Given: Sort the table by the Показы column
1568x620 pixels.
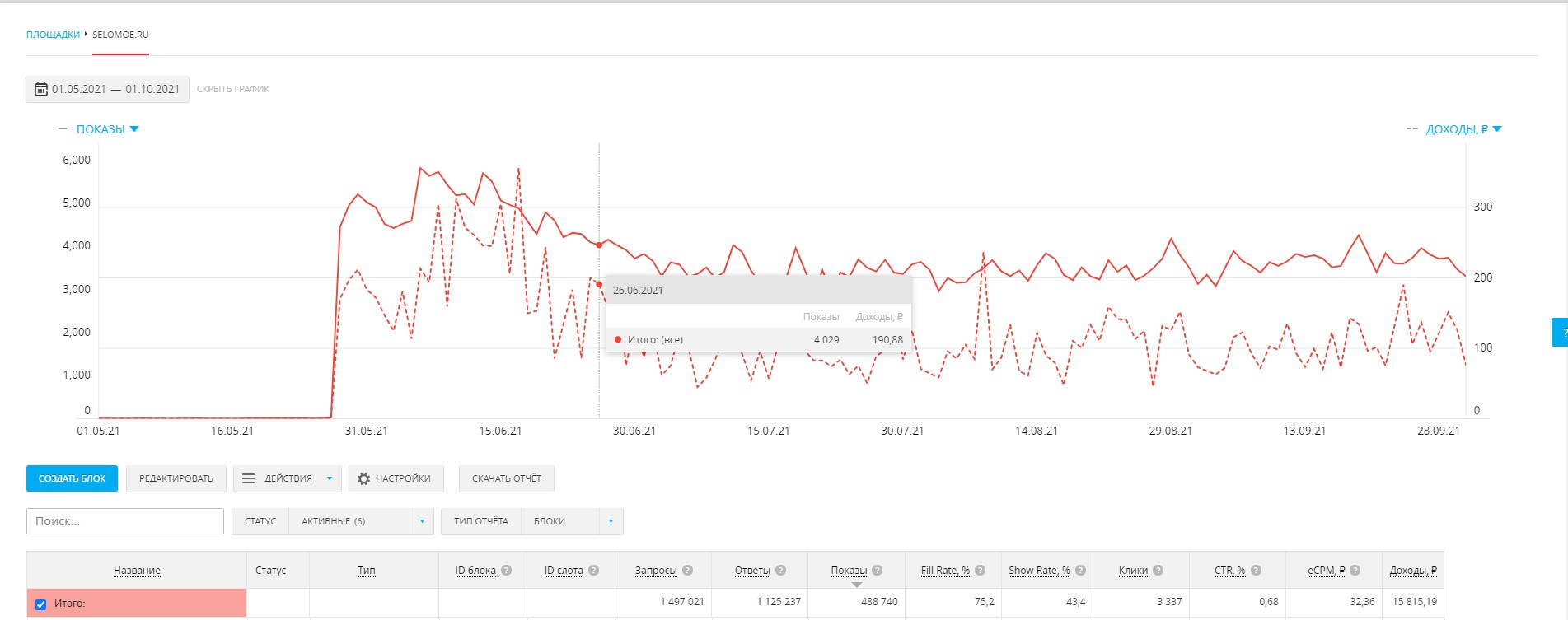Looking at the screenshot, I should (x=849, y=570).
